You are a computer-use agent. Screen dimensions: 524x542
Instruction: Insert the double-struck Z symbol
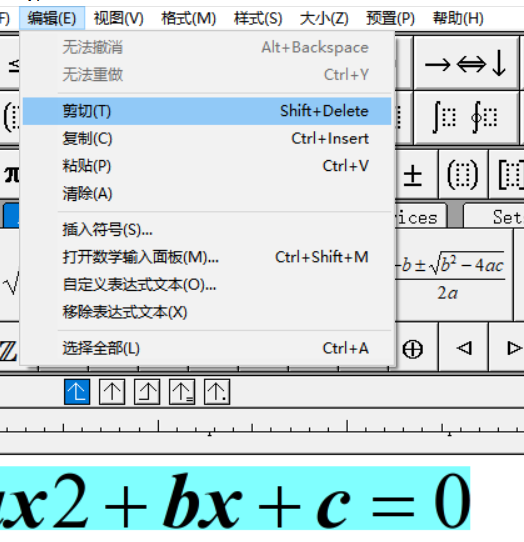pos(9,351)
